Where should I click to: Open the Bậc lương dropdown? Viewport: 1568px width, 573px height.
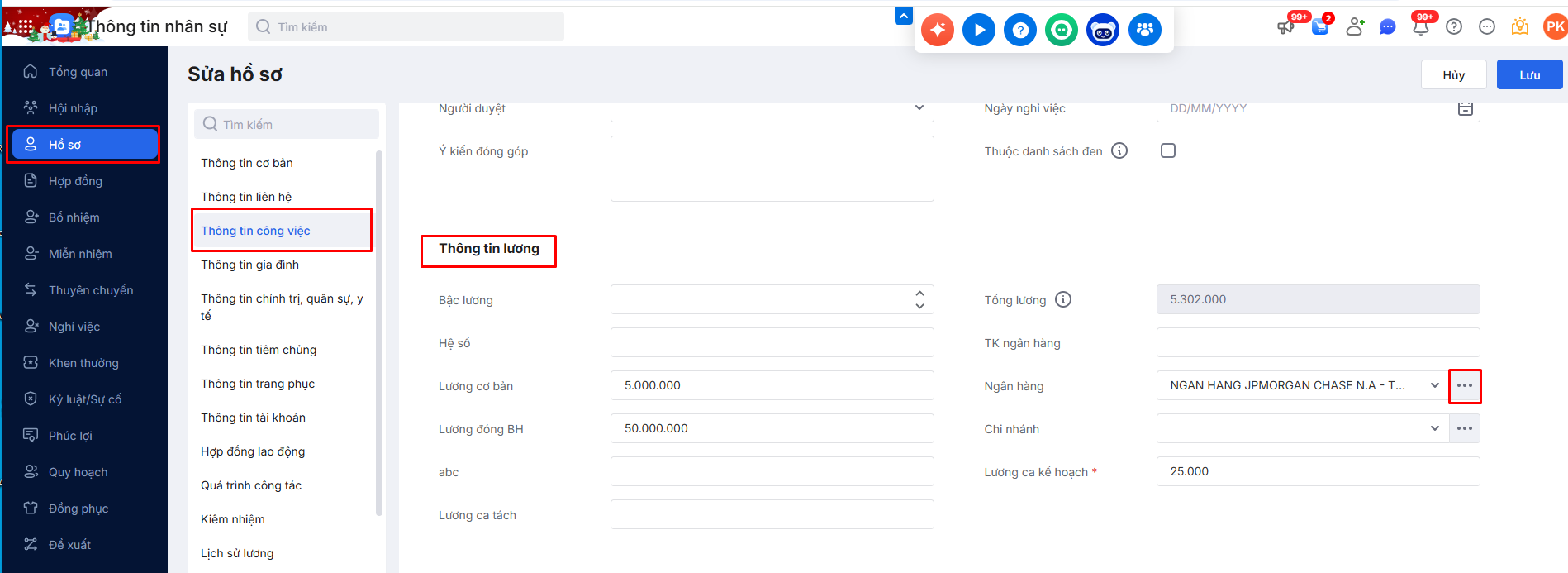coord(919,299)
